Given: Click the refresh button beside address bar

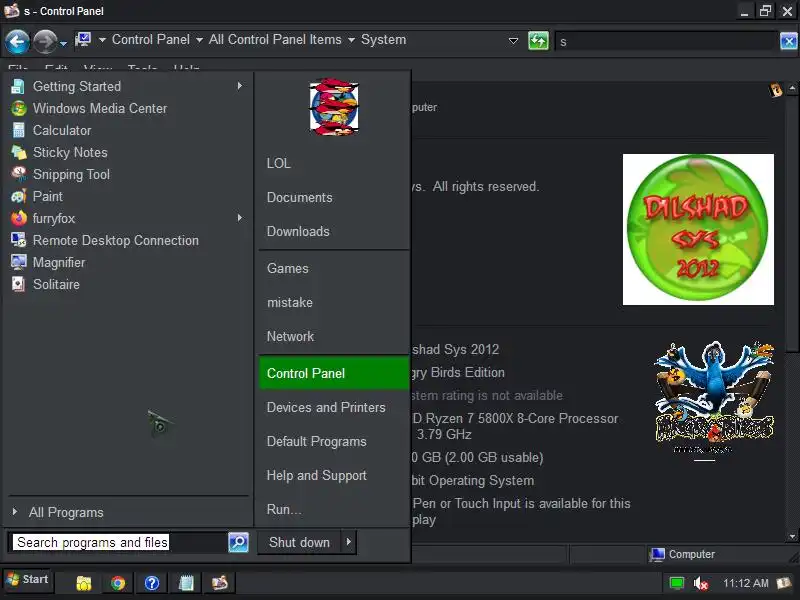Looking at the screenshot, I should point(538,41).
